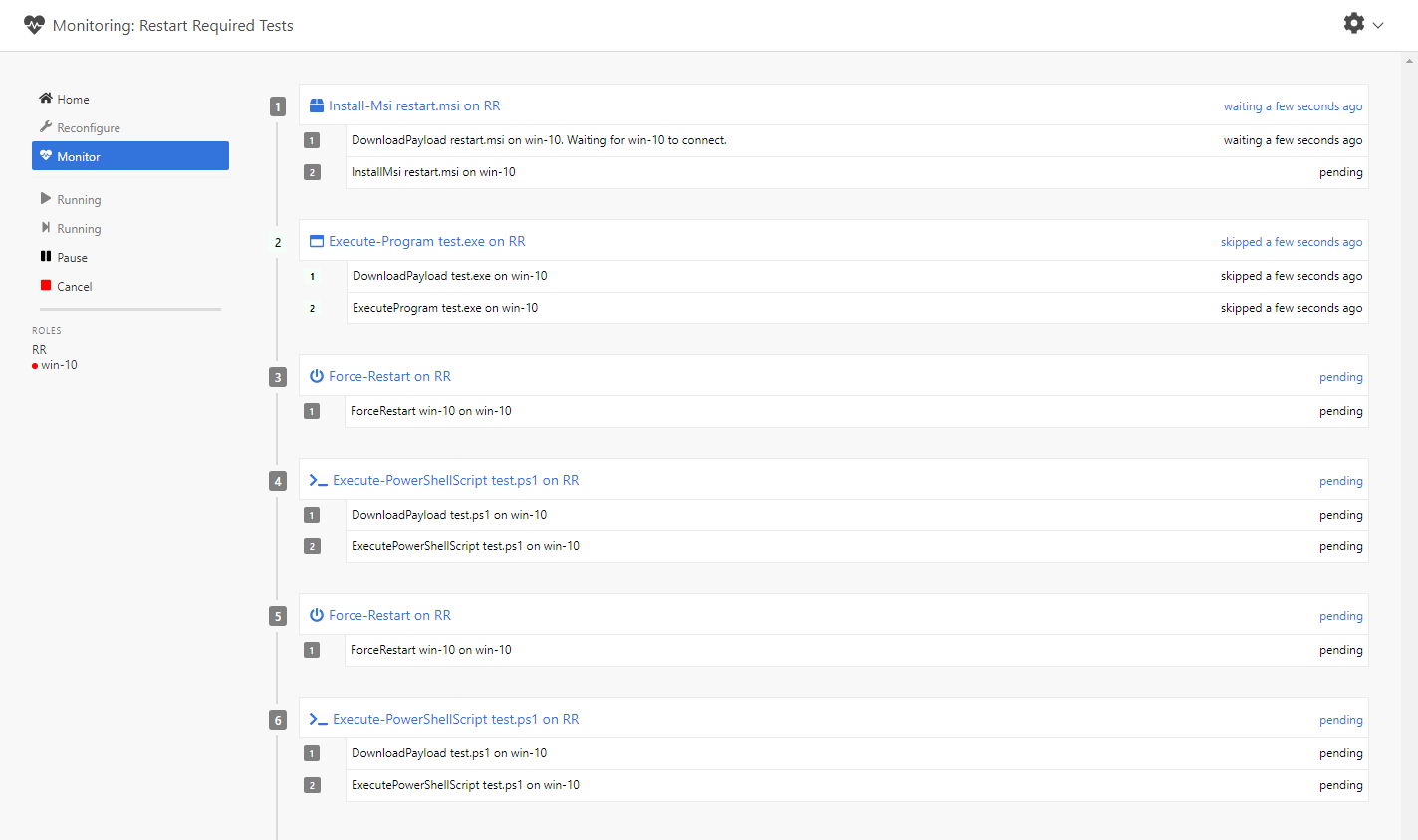Click the step 6 number badge on timeline
1418x840 pixels.
tap(278, 720)
